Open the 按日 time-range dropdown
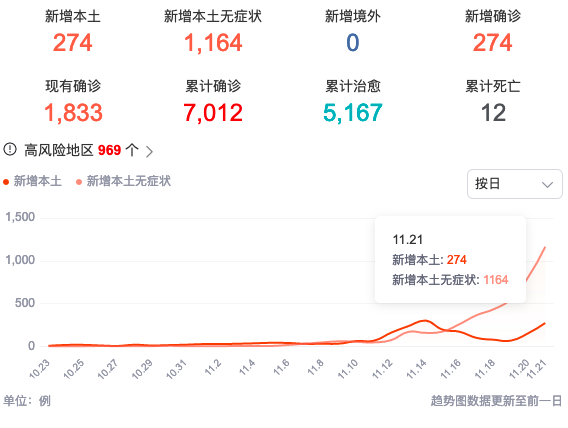Screen dimensions: 568x428 (514, 184)
